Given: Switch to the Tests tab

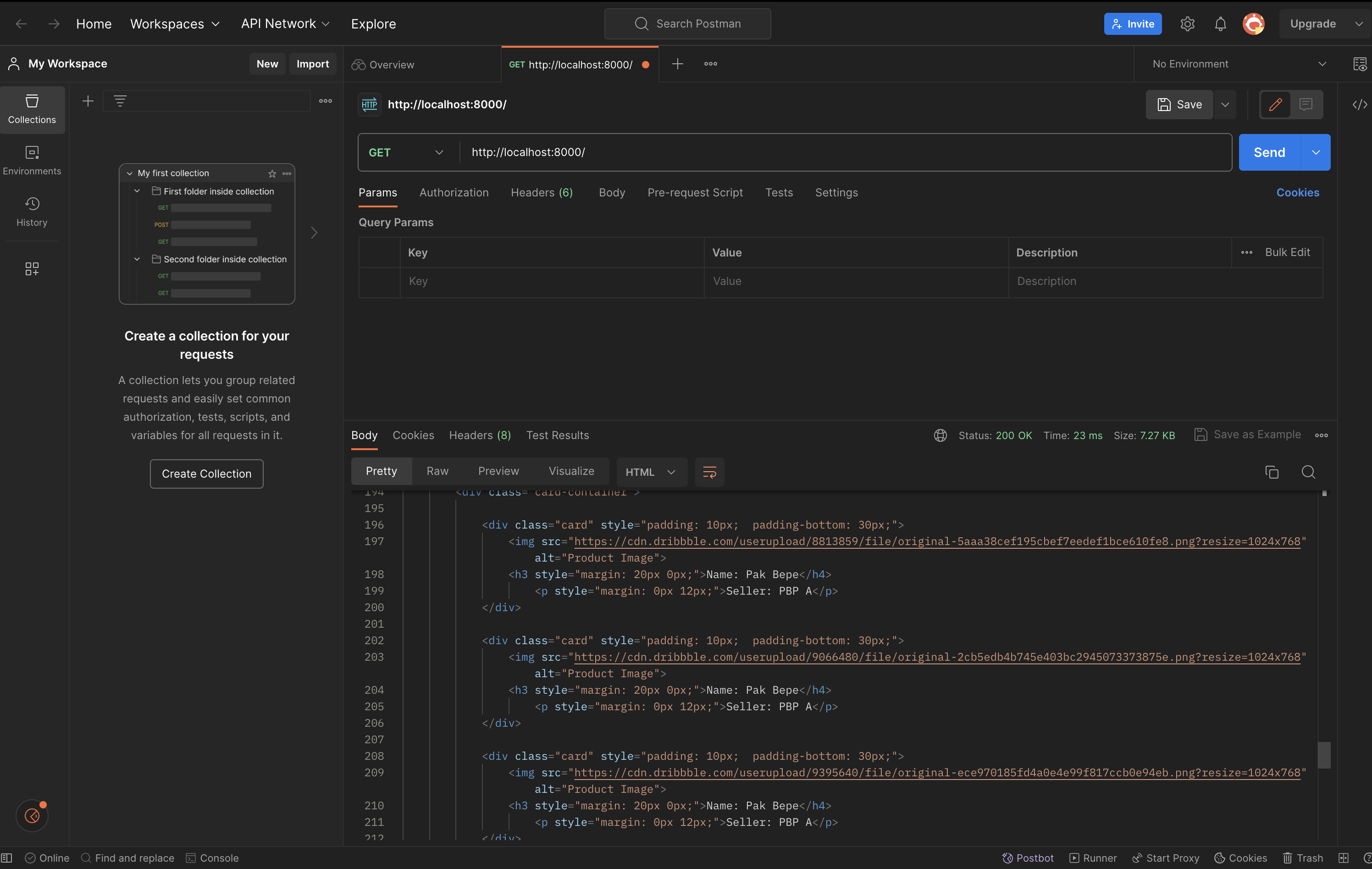Looking at the screenshot, I should (x=779, y=193).
